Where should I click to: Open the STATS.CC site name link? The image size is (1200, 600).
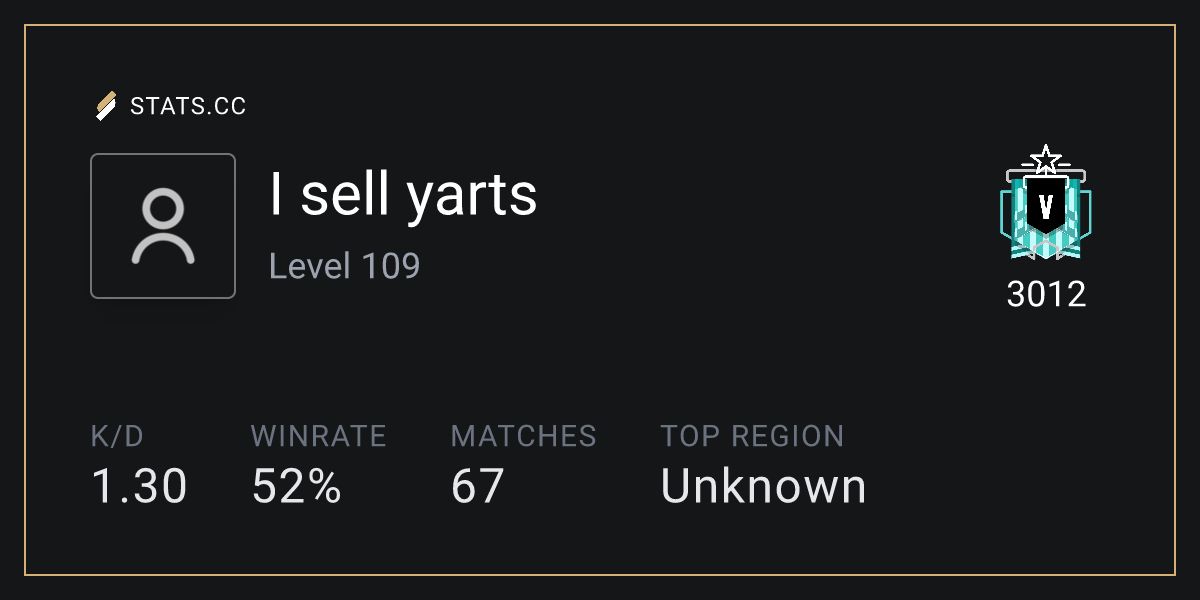tap(188, 106)
